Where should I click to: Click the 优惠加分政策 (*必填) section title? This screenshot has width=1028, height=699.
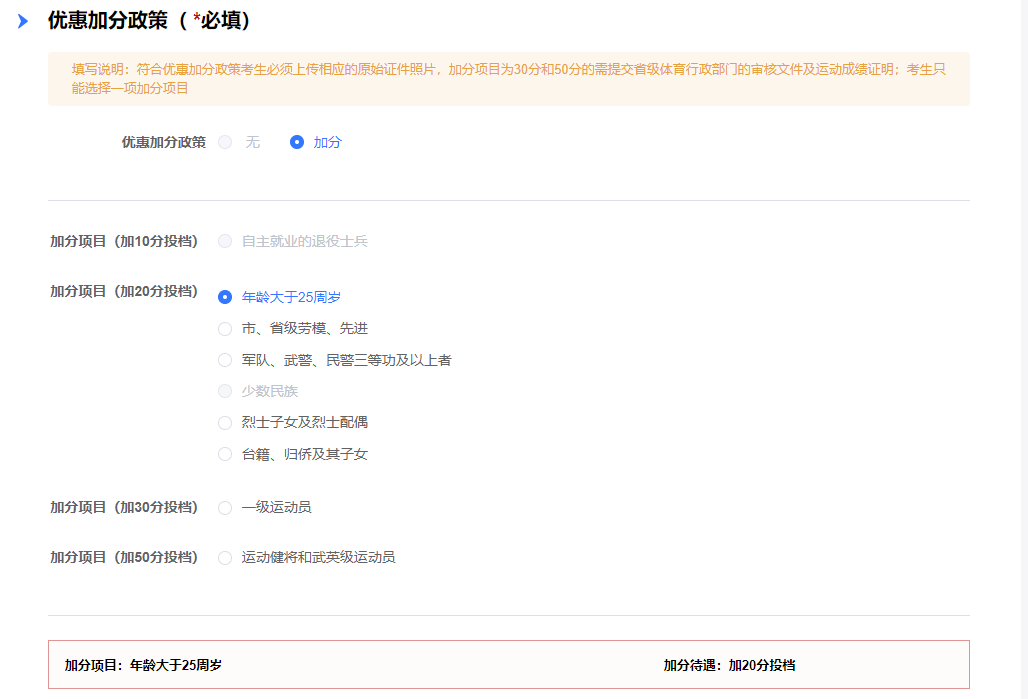tap(149, 21)
